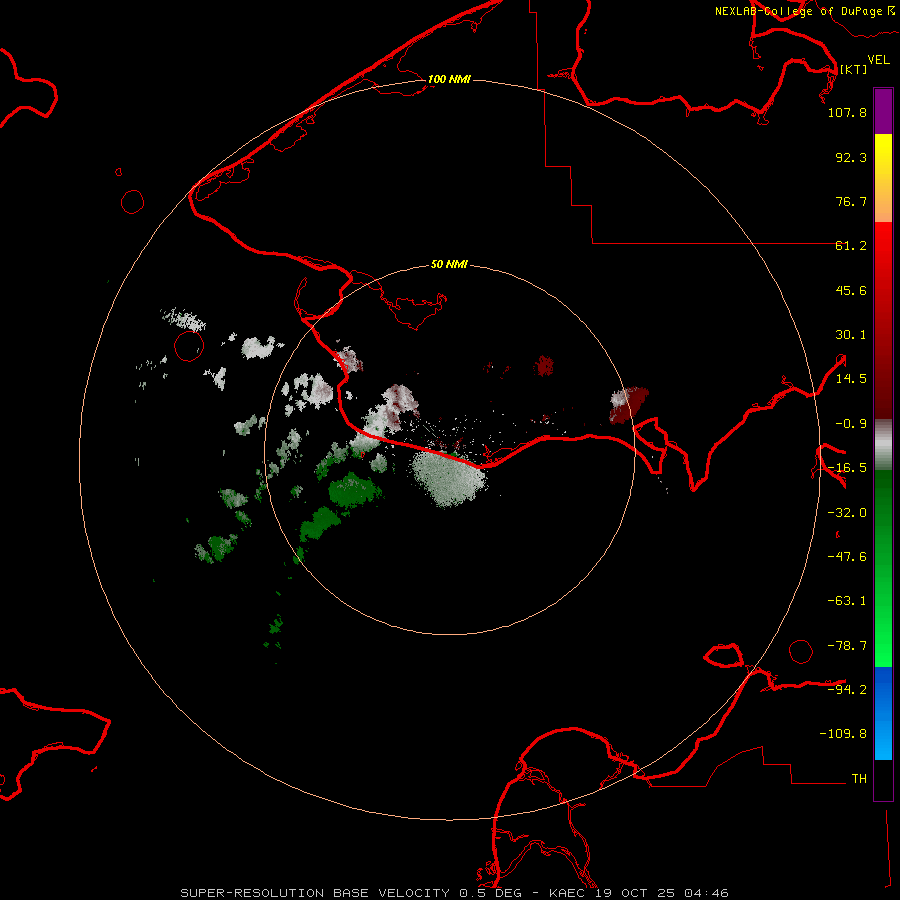Click the dark red echo on 50 NMI ring
Viewport: 900px width, 900px height.
click(x=629, y=405)
